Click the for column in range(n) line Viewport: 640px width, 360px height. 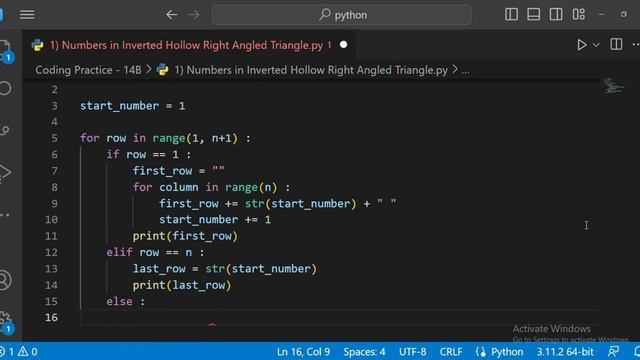click(211, 187)
